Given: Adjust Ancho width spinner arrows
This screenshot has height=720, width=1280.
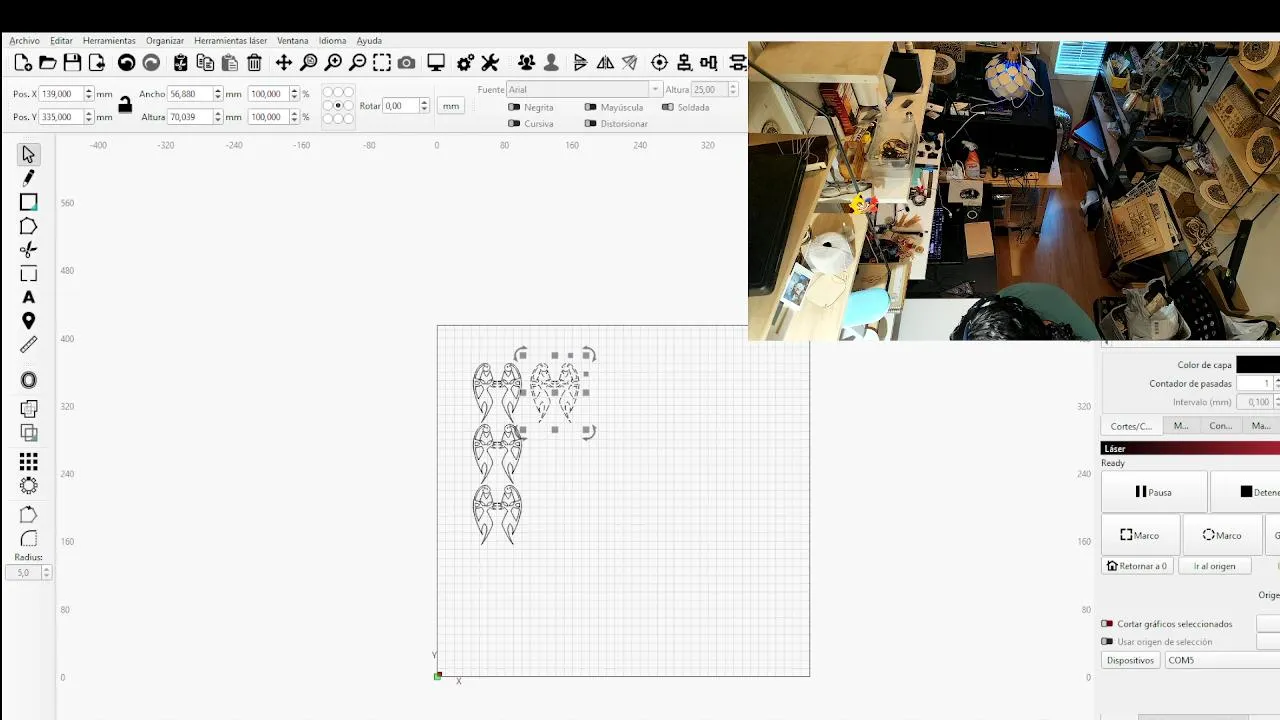Looking at the screenshot, I should (x=218, y=94).
